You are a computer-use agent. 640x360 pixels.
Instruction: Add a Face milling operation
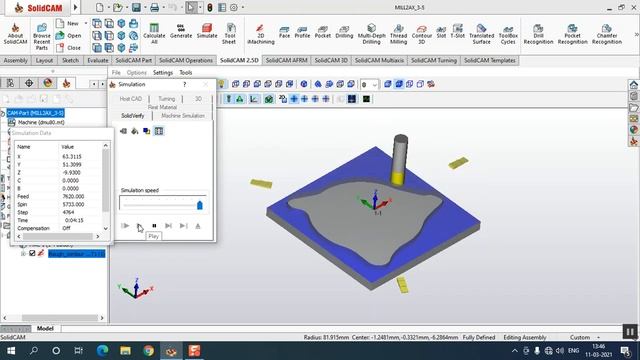284,32
